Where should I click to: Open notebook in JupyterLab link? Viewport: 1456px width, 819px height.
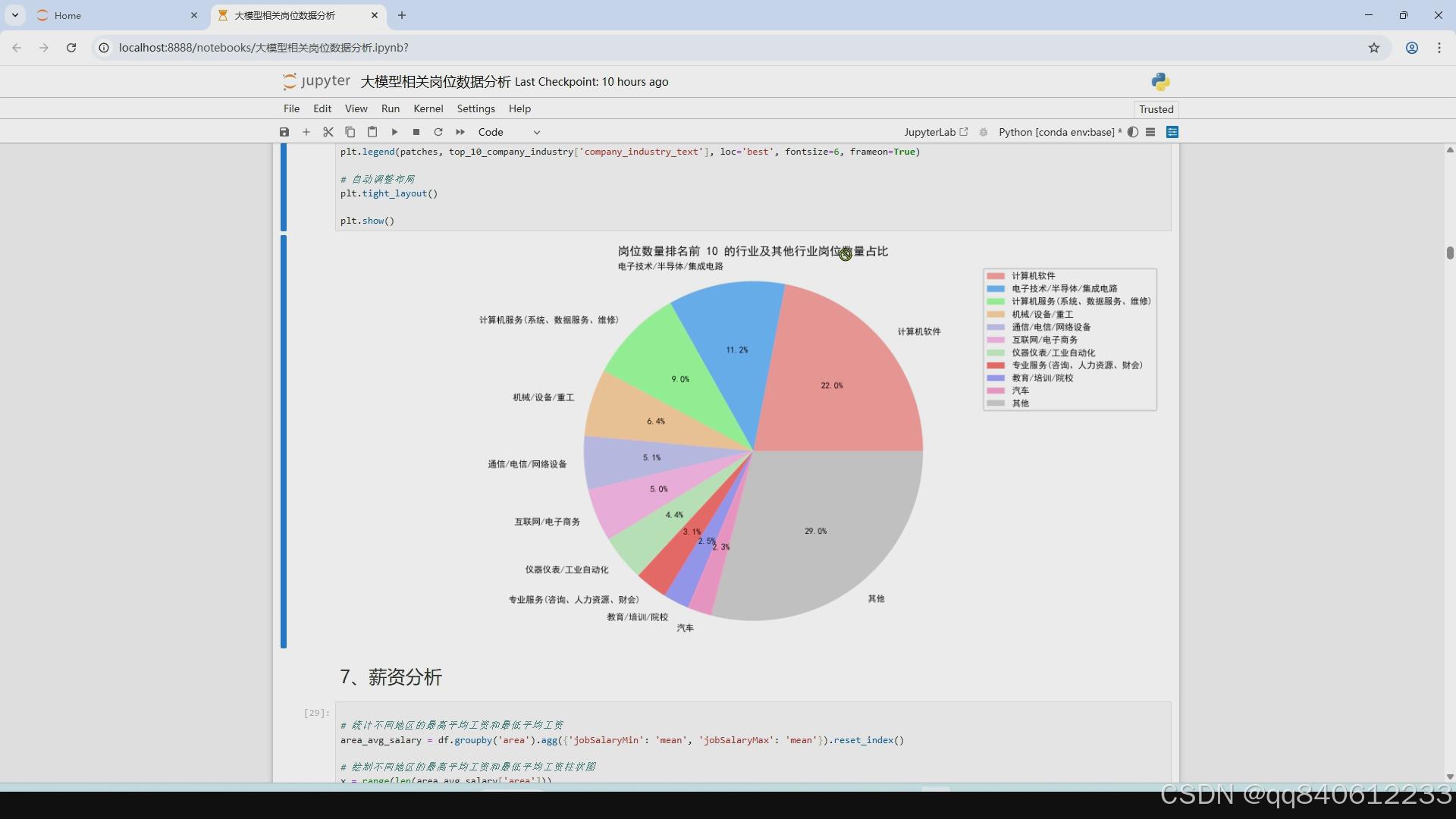(936, 132)
